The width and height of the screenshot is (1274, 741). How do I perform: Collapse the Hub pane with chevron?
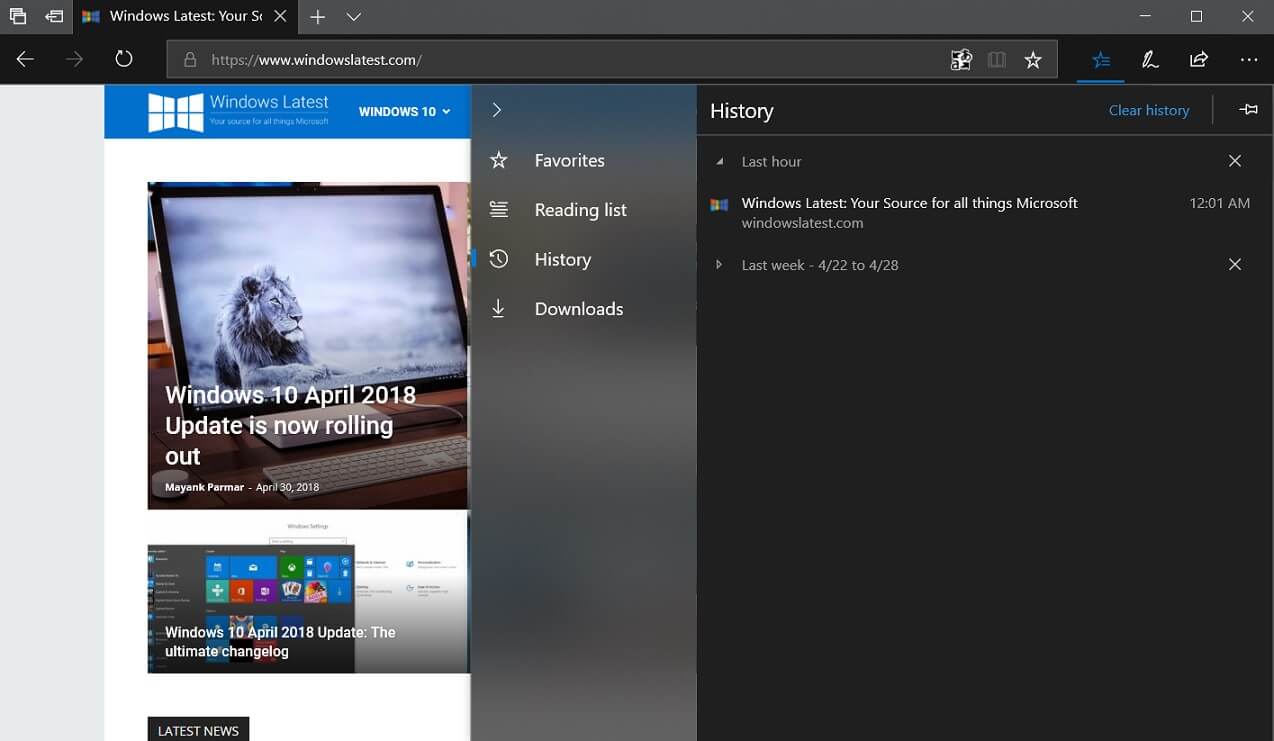[497, 110]
